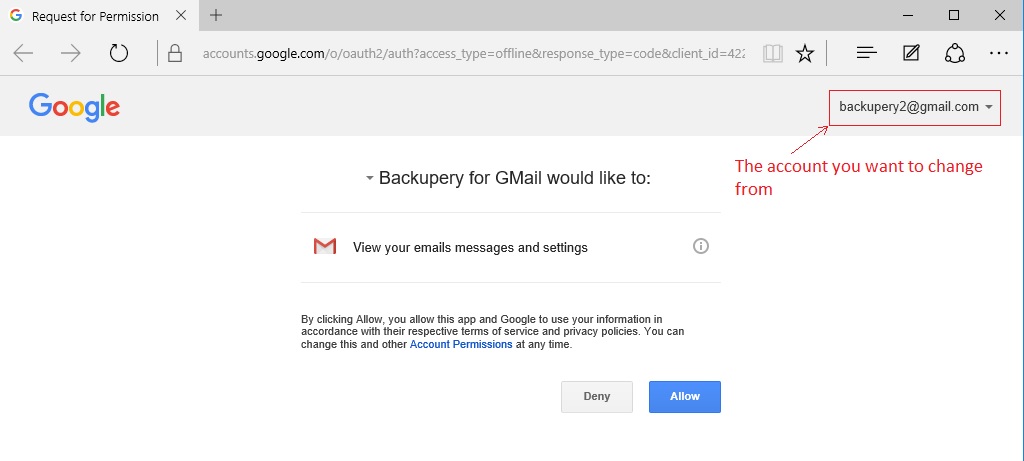Screen dimensions: 1024x461
Task: Open the Hub lines icon
Action: pos(866,53)
